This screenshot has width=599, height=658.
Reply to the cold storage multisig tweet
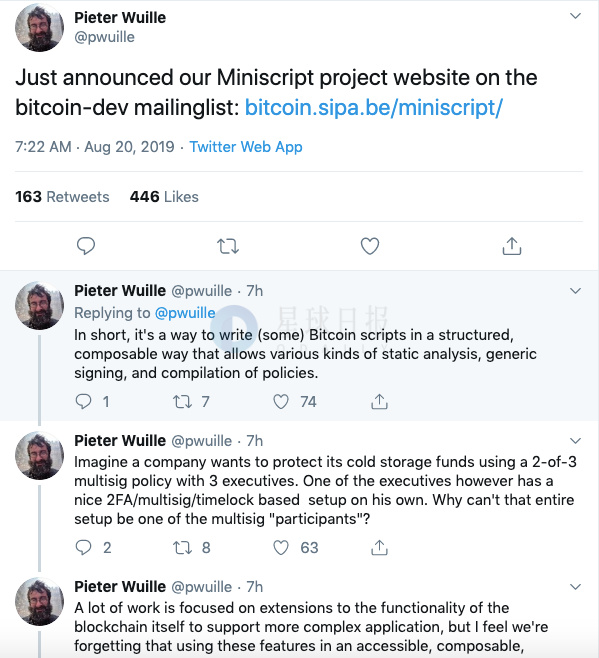coord(83,548)
